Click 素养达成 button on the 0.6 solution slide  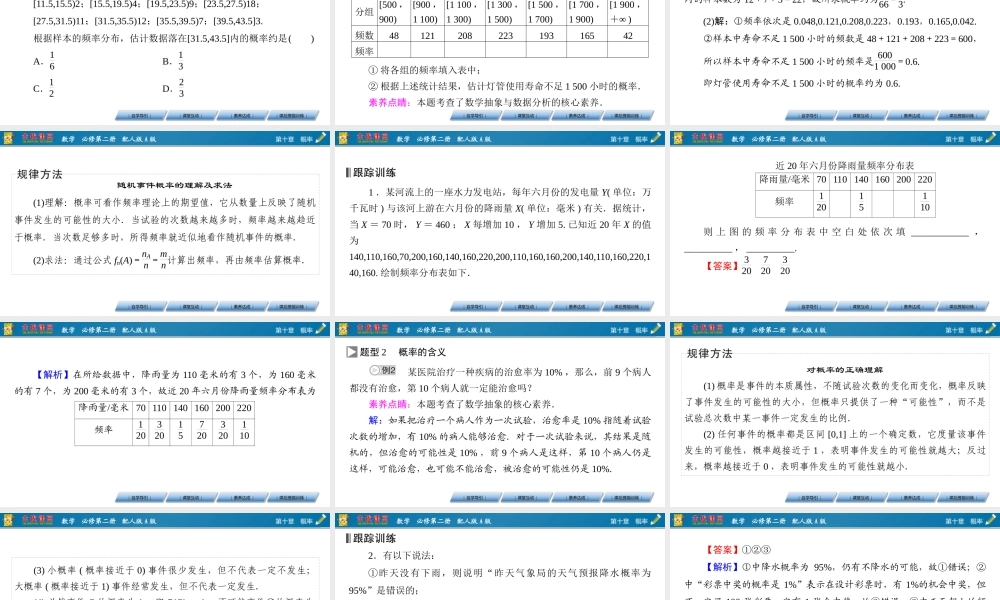point(911,116)
